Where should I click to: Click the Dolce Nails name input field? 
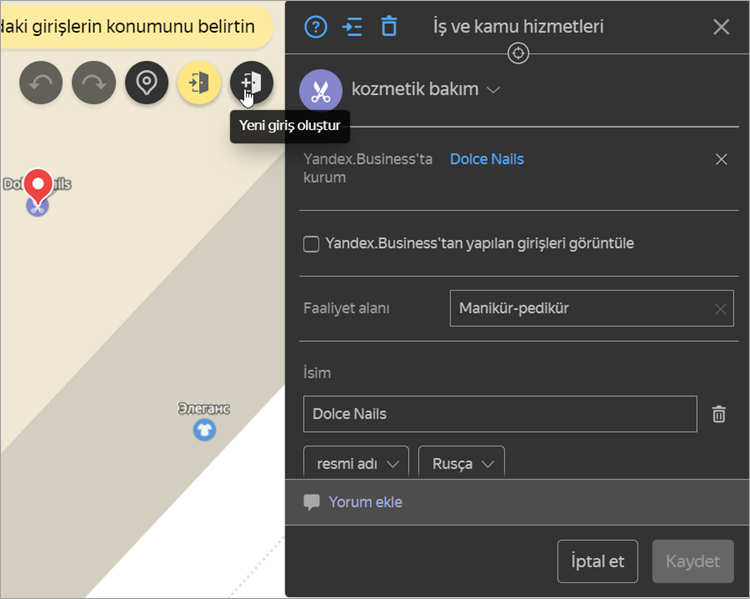tap(500, 414)
